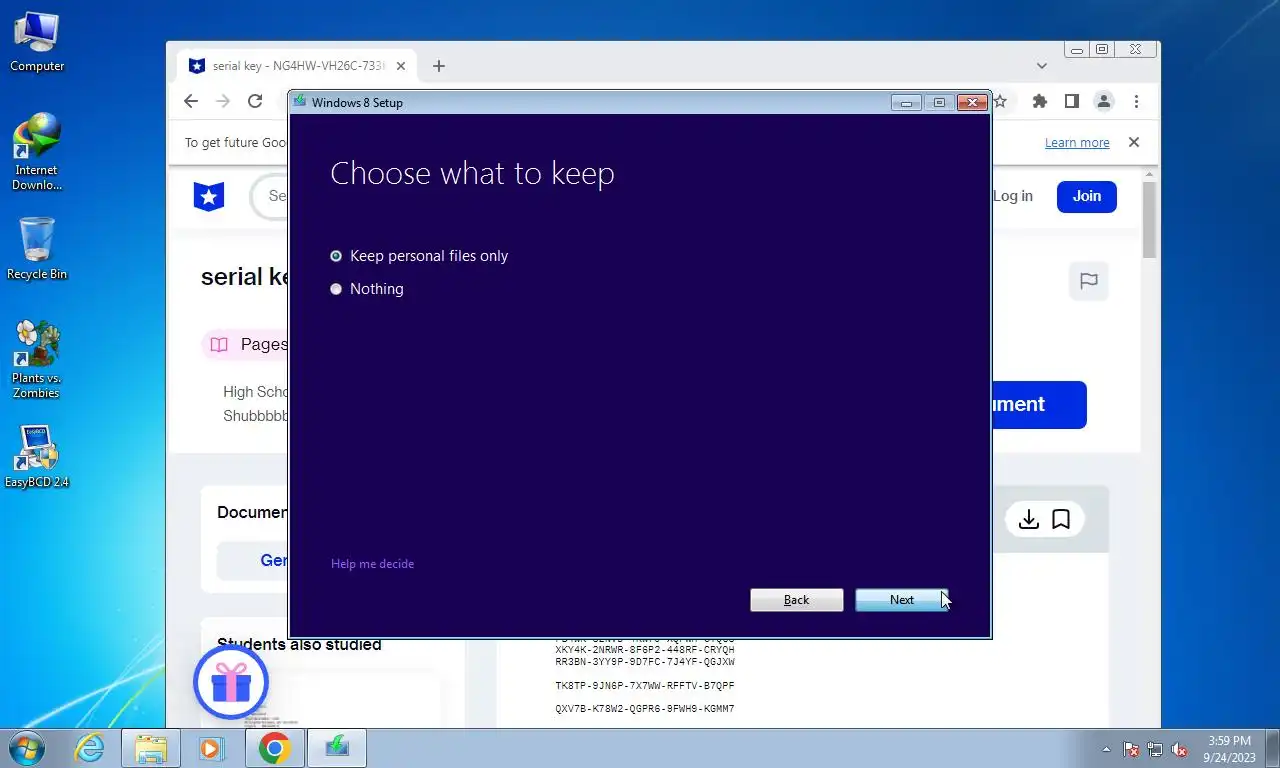
Task: Click the Windows 8 Setup title bar icon
Action: [x=299, y=101]
